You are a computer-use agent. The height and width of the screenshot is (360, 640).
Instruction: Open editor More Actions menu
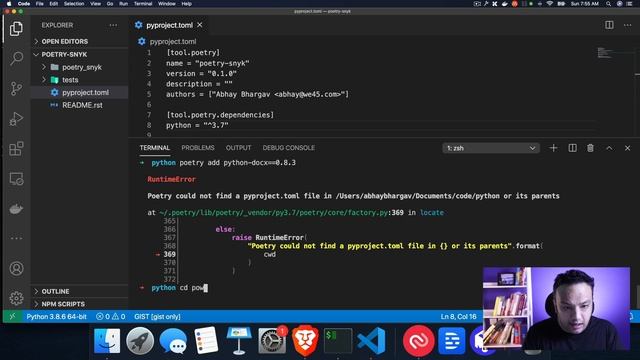click(627, 25)
